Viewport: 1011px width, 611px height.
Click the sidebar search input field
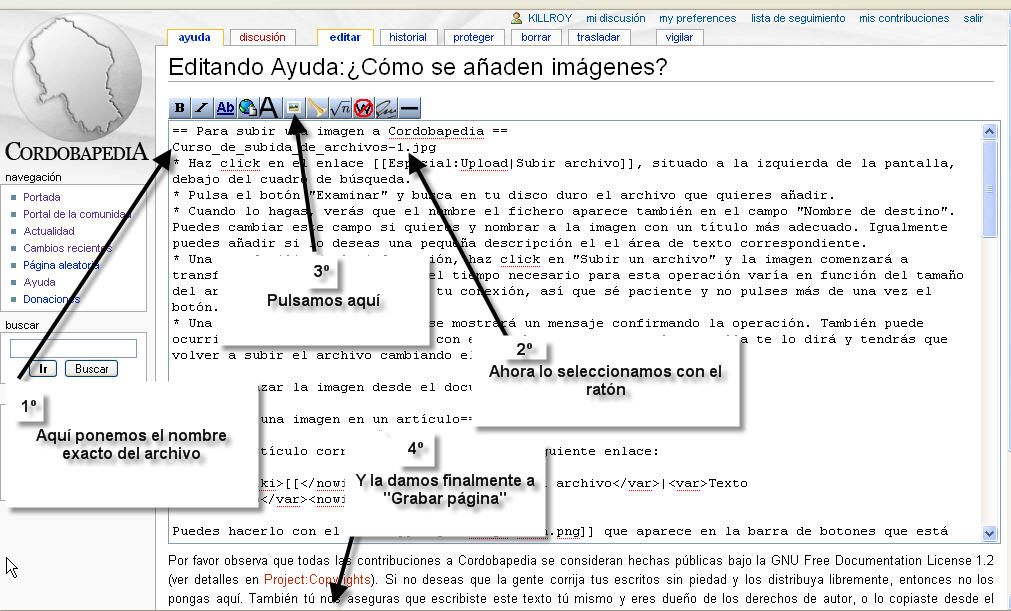click(74, 349)
